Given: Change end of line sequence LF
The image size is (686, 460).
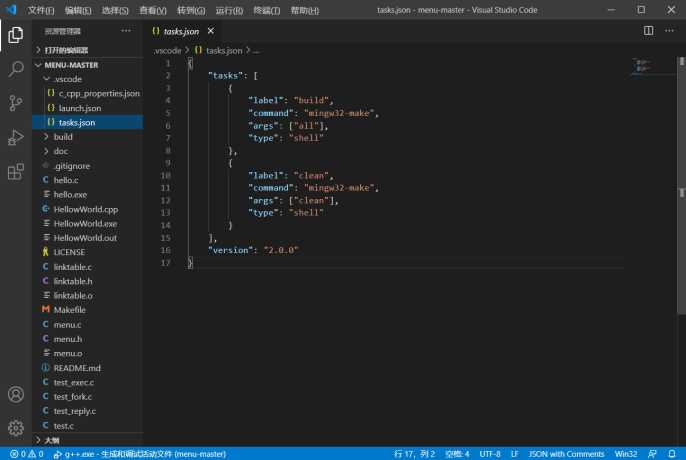Looking at the screenshot, I should coord(514,454).
